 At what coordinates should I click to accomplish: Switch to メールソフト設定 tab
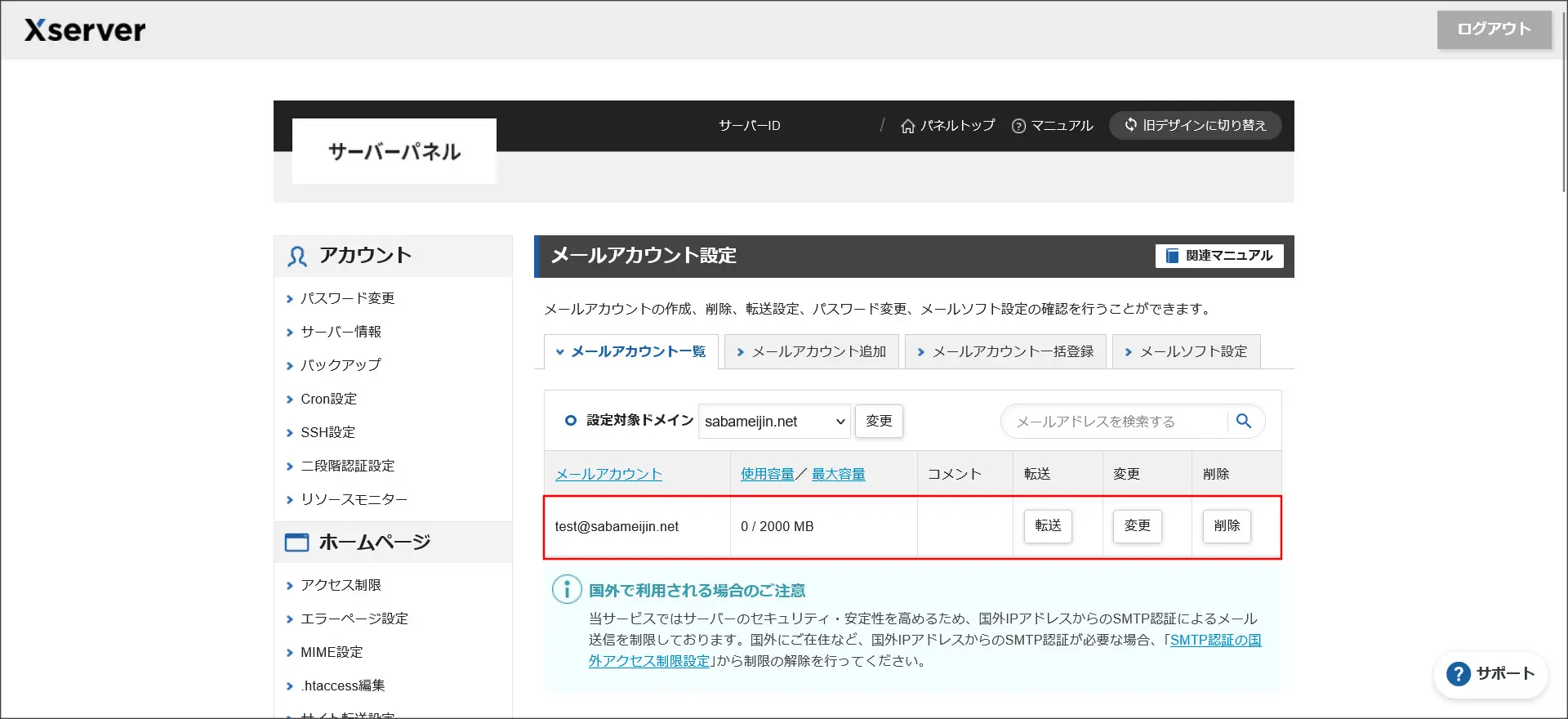tap(1186, 351)
